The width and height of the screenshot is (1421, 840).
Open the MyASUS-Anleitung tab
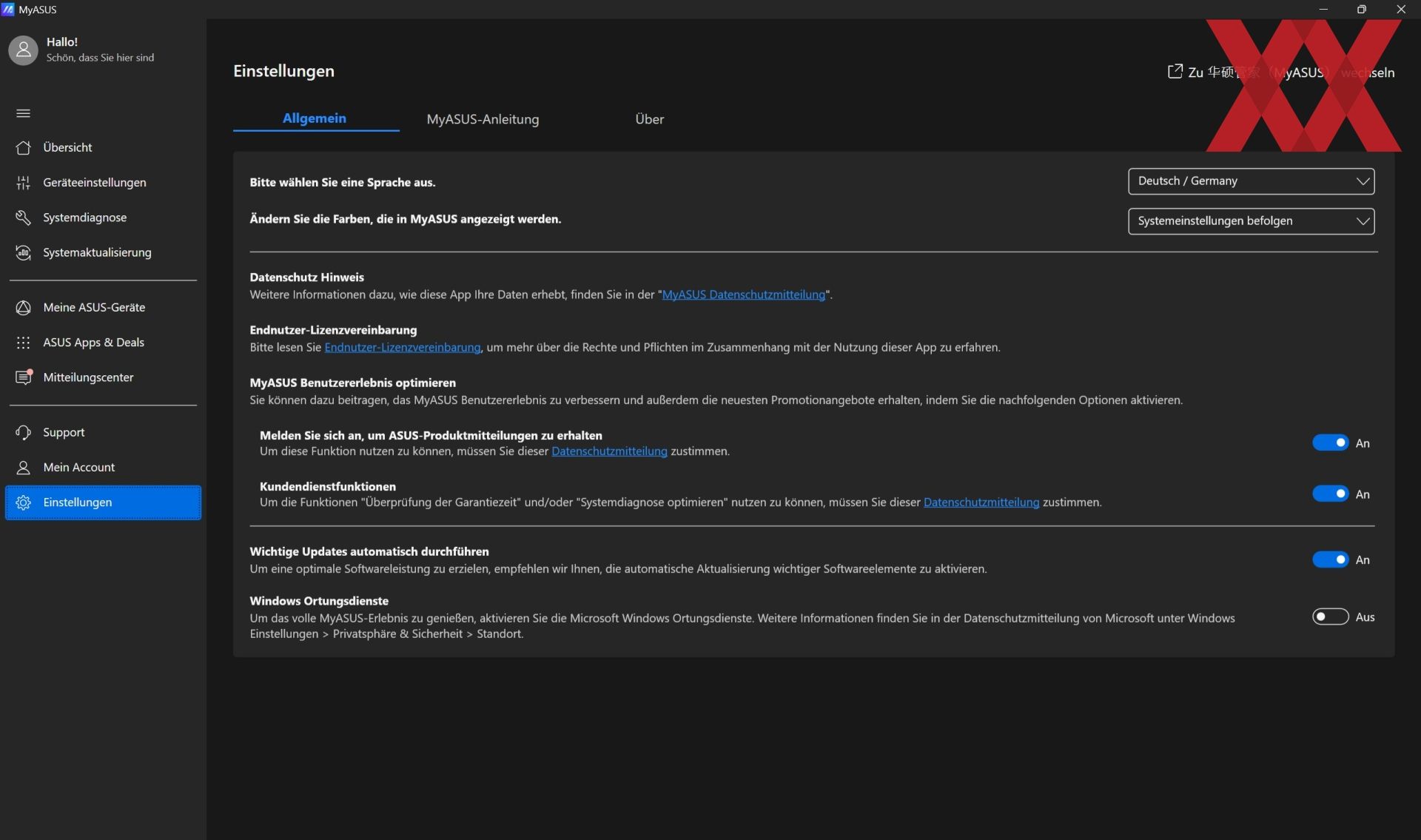tap(483, 119)
